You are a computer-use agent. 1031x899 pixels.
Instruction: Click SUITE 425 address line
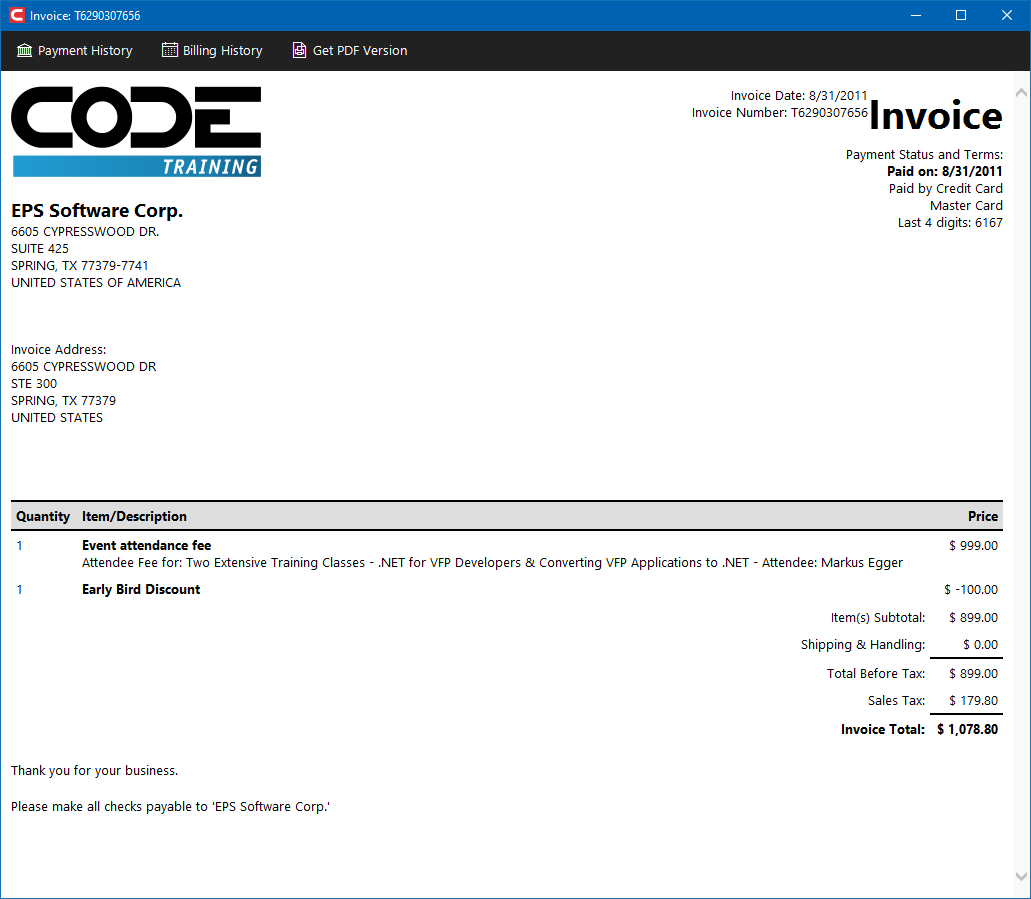[x=39, y=249]
